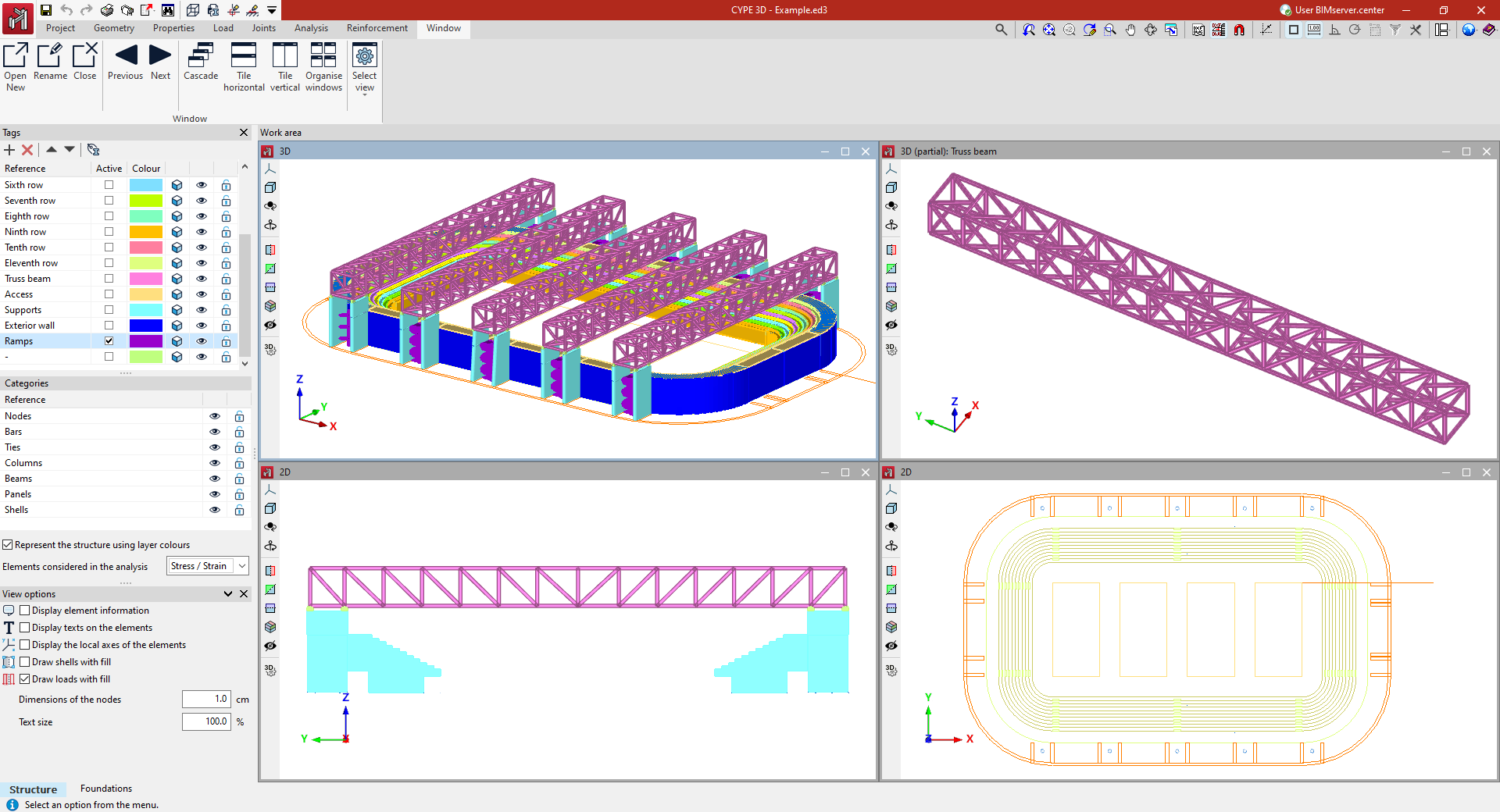
Task: Click the Tile vertical icon
Action: tap(285, 56)
